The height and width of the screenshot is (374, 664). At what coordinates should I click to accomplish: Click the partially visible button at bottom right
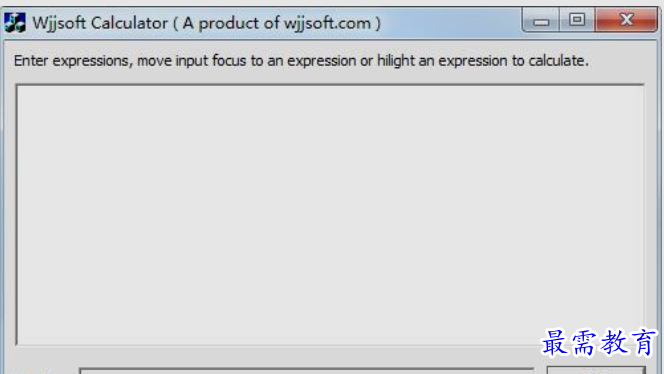coord(596,371)
